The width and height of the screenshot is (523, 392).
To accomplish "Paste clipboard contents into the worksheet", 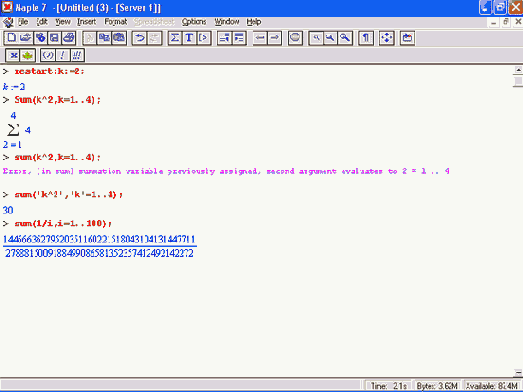I will point(119,38).
